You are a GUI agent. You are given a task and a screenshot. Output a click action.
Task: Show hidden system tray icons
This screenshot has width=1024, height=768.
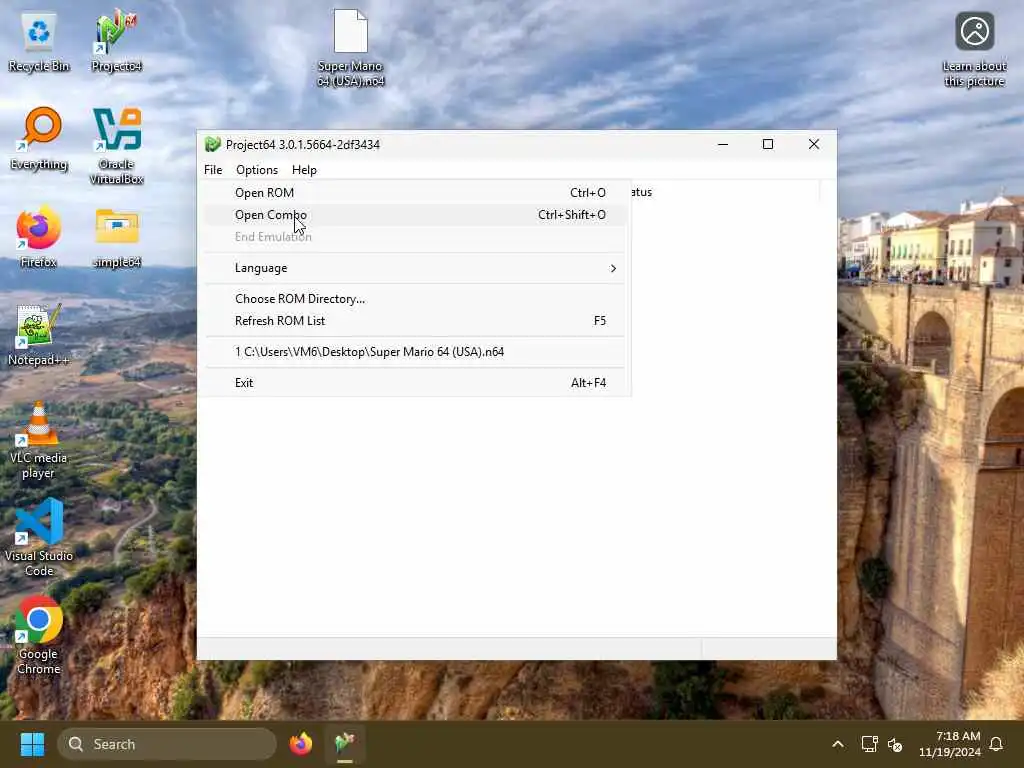click(838, 744)
